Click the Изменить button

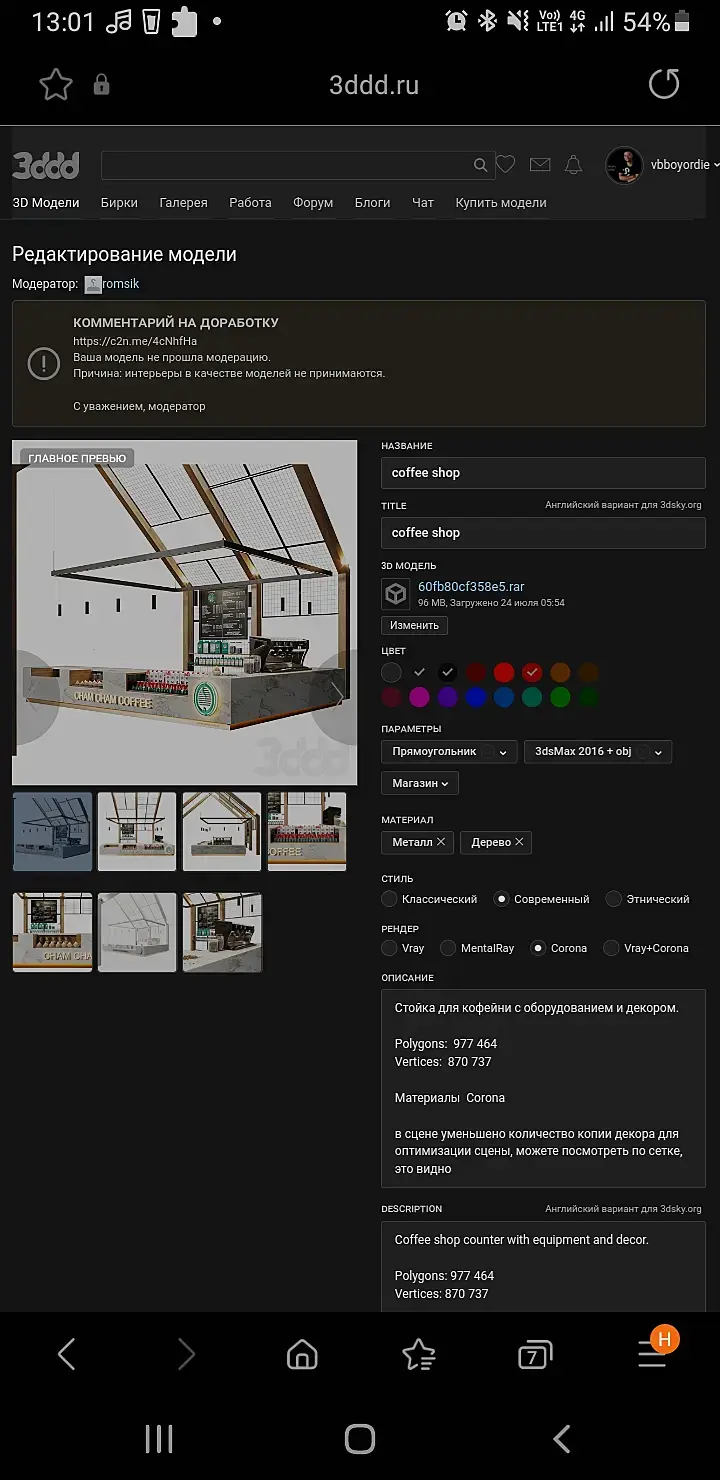point(414,625)
